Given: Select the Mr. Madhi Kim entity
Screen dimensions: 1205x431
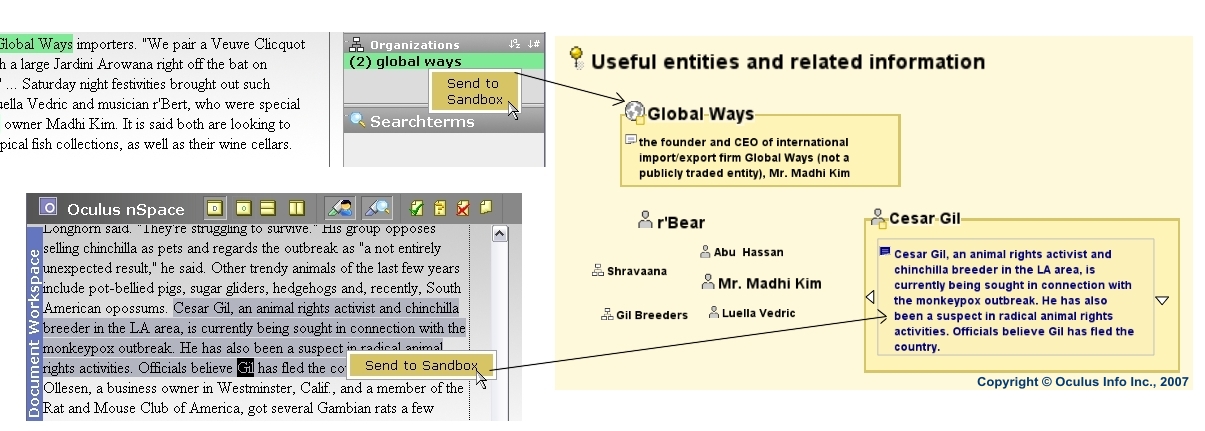Looking at the screenshot, I should [770, 283].
